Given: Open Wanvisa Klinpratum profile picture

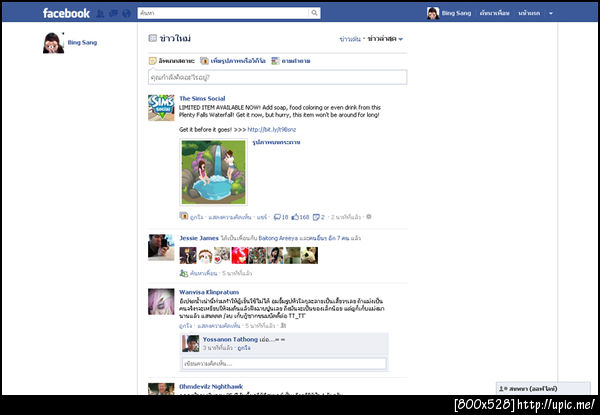Looking at the screenshot, I should coord(161,301).
